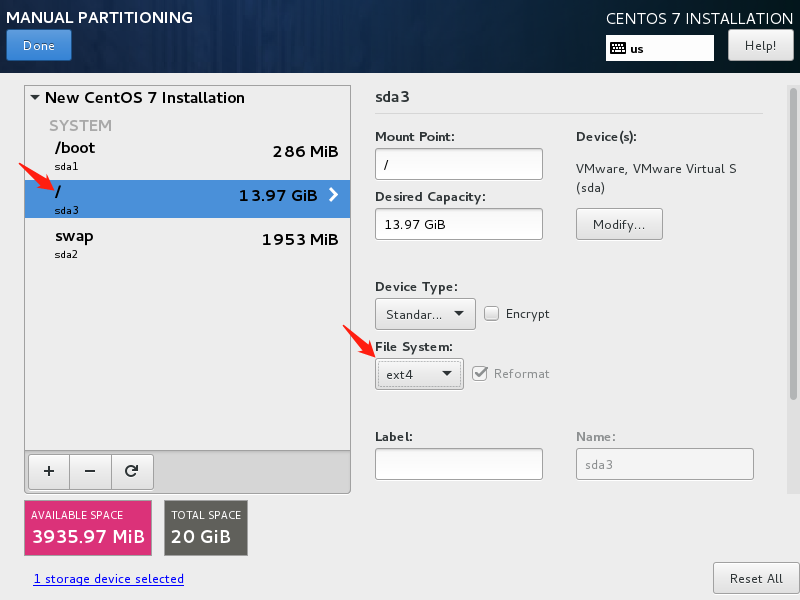The image size is (800, 600).
Task: Focus the Label text field
Action: [459, 464]
